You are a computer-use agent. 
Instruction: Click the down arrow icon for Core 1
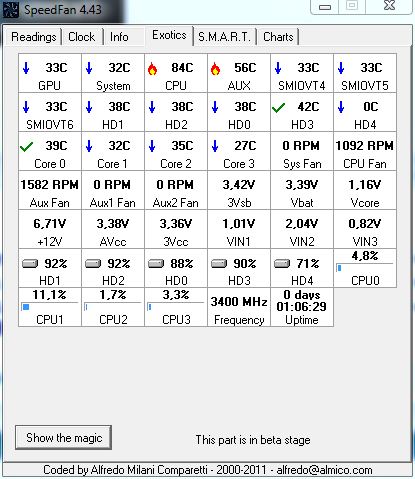(89, 146)
